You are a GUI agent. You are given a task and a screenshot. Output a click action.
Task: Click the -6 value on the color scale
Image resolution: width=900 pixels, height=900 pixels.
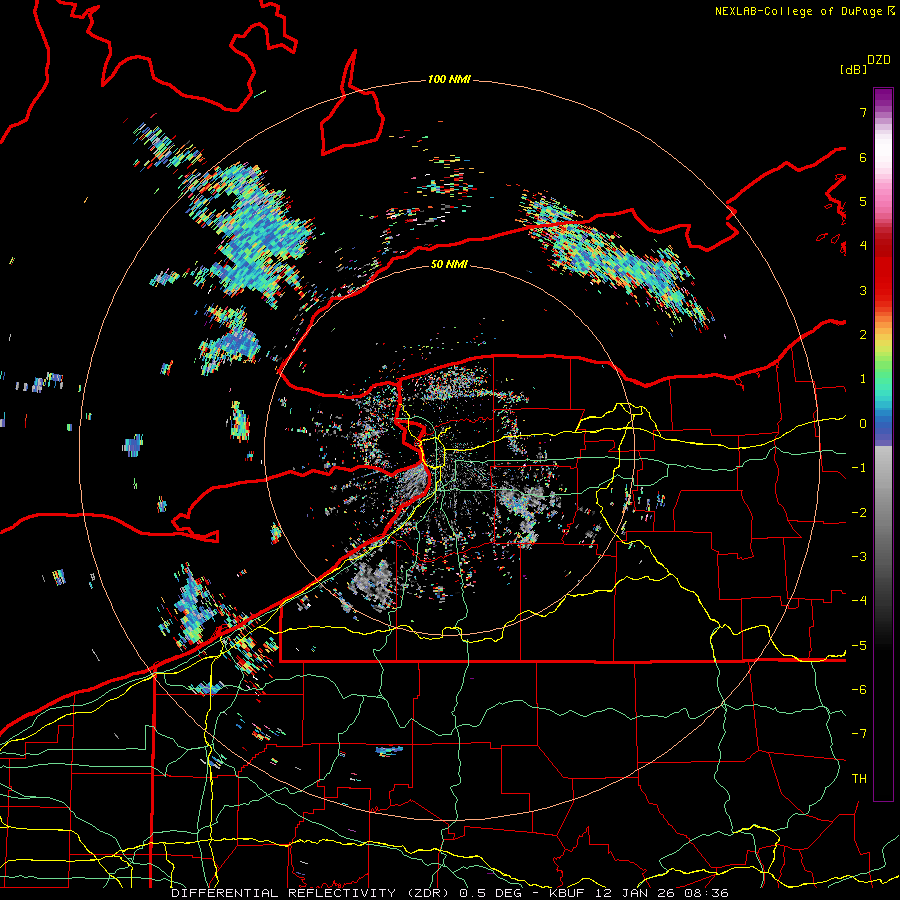(x=859, y=690)
